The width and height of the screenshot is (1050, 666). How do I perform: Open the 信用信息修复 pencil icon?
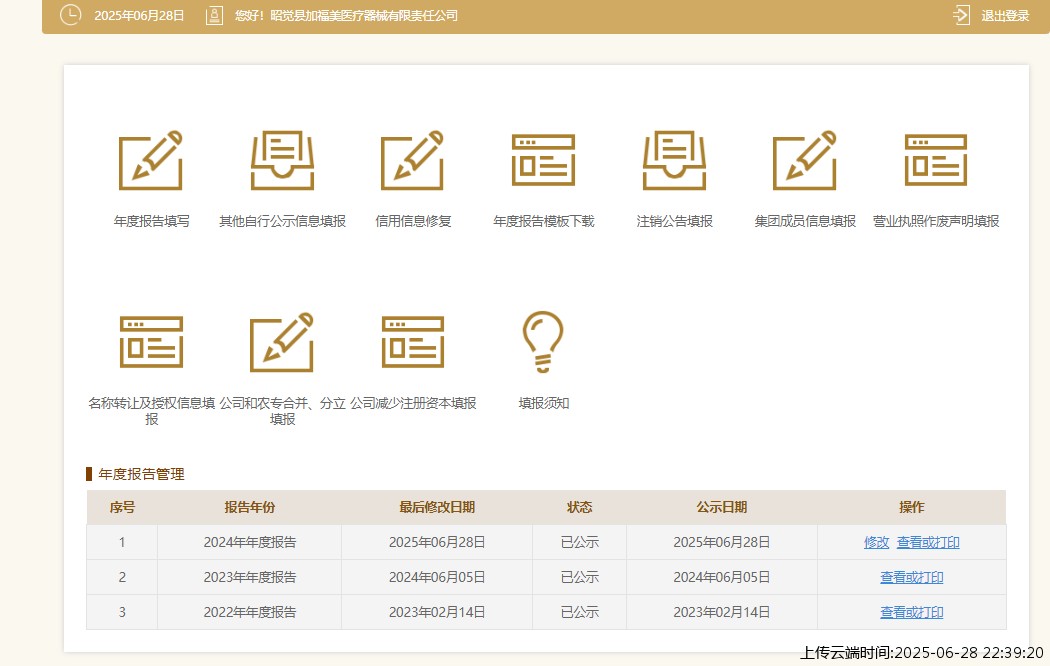412,161
